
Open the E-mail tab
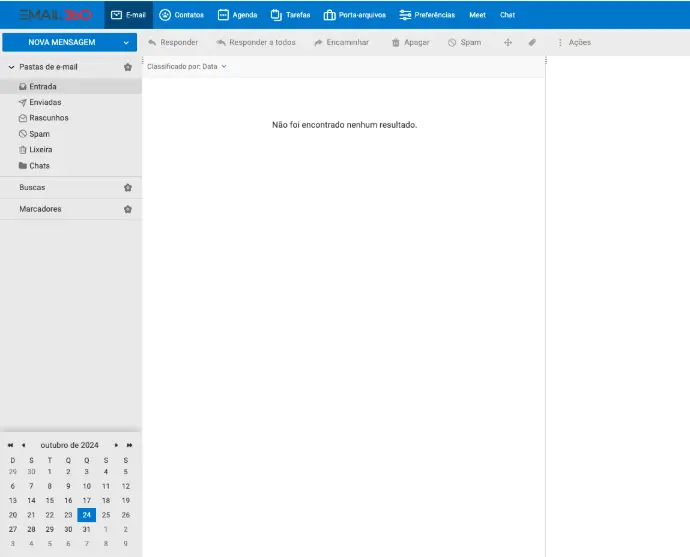[x=128, y=15]
